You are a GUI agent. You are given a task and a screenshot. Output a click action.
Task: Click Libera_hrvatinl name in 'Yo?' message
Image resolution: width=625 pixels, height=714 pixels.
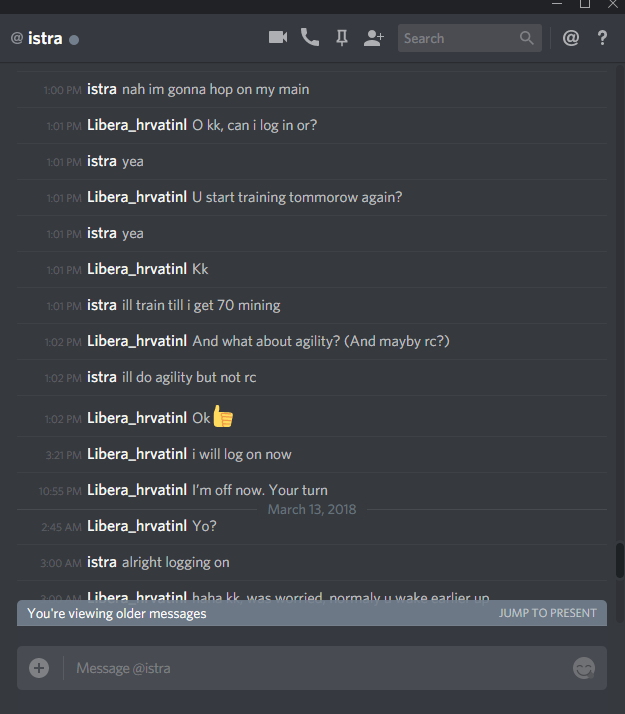(137, 526)
